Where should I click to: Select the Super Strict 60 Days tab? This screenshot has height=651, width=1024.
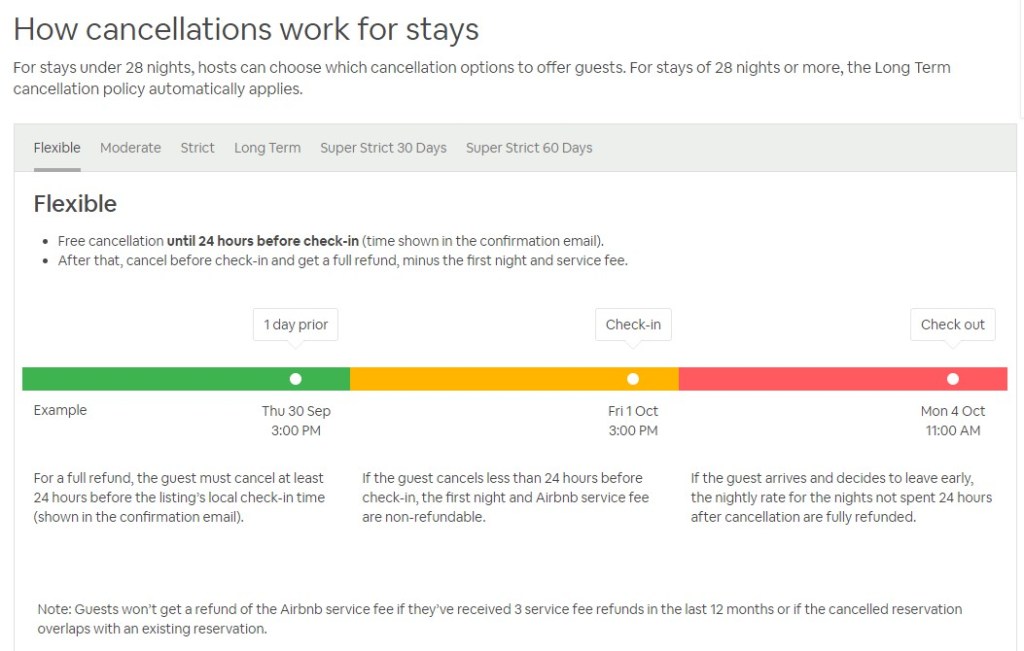[x=529, y=148]
